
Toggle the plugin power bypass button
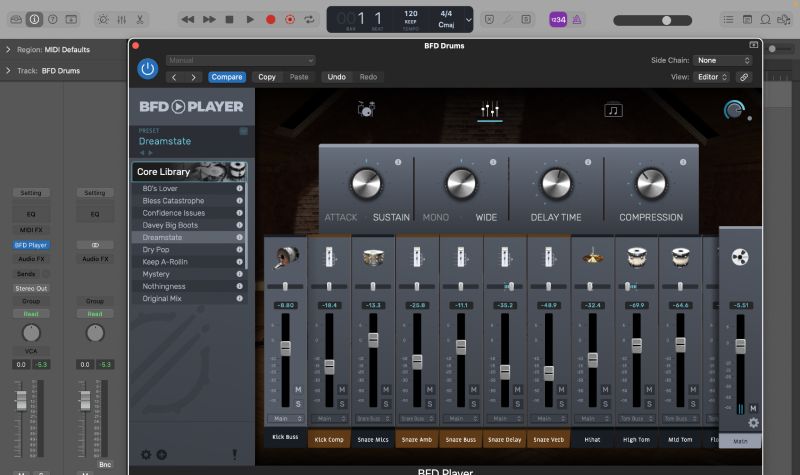coord(147,68)
